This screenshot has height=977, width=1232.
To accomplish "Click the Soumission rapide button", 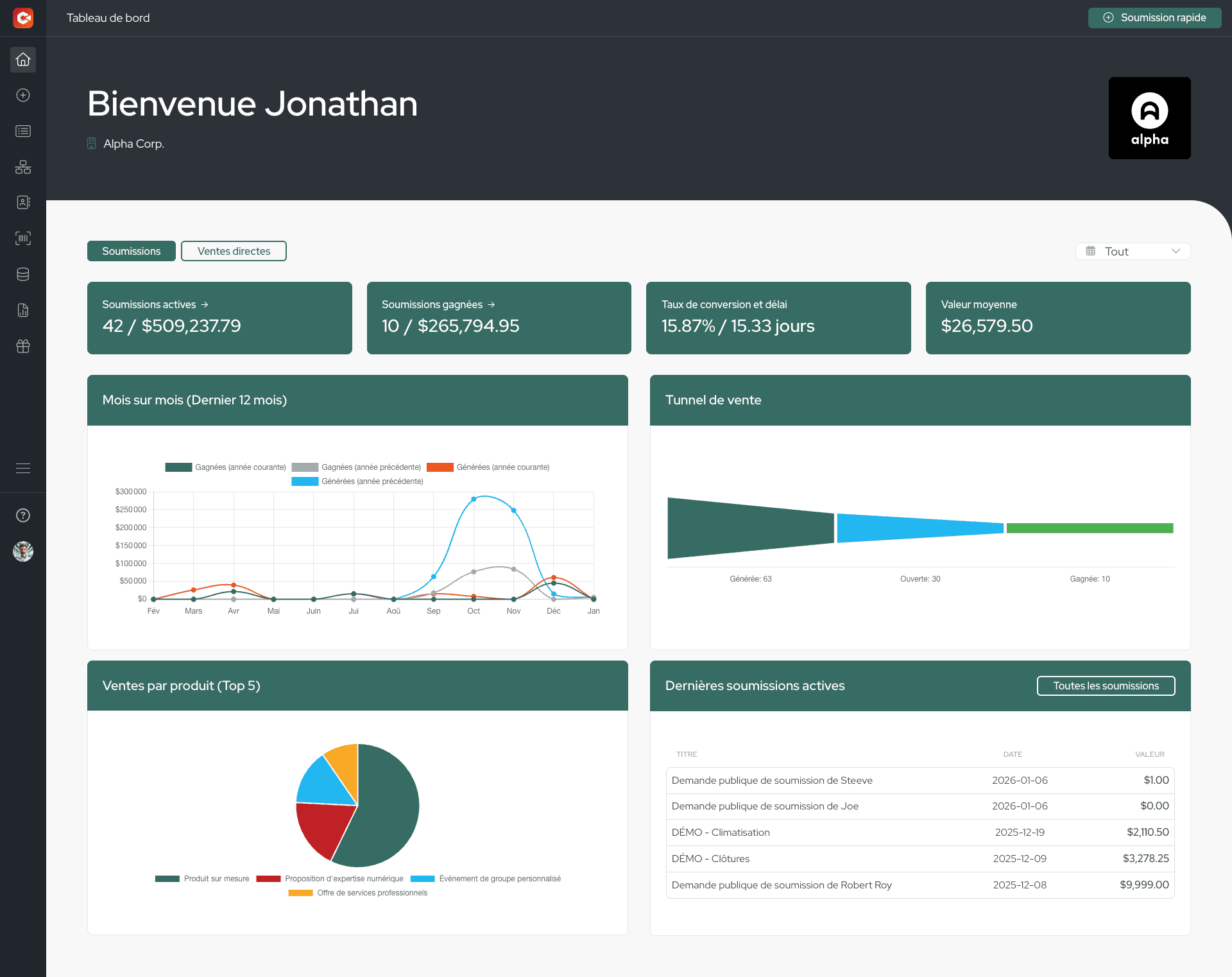I will coord(1154,18).
